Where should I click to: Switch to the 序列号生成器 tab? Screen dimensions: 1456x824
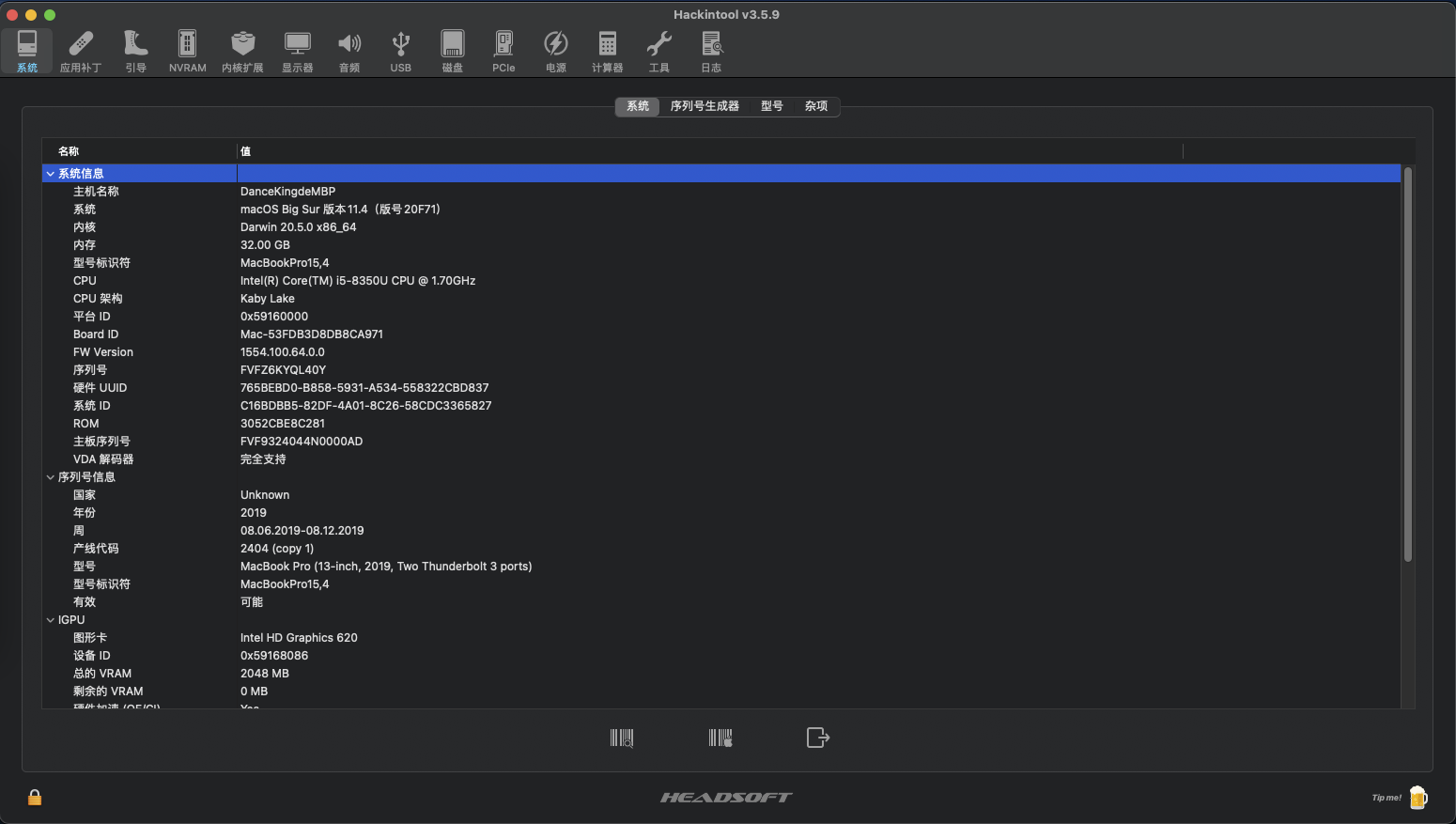point(705,106)
